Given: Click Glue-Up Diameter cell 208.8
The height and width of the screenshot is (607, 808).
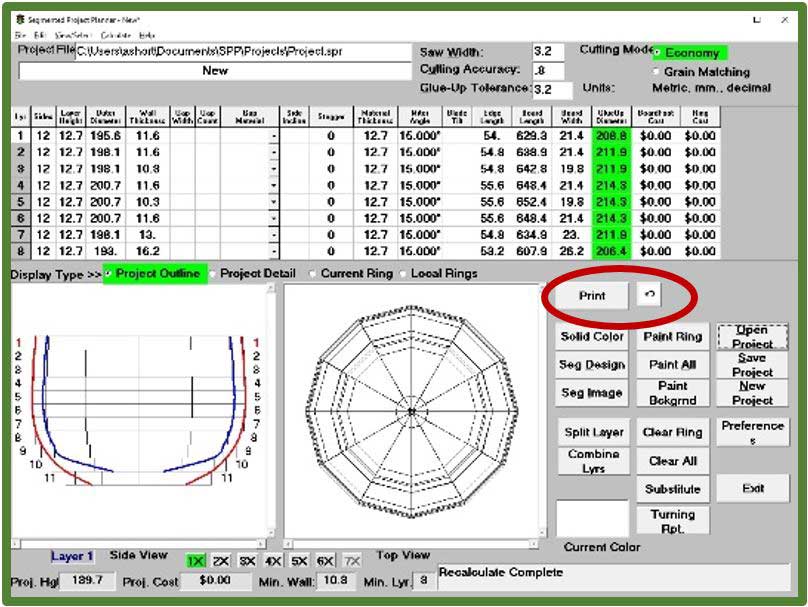Looking at the screenshot, I should pyautogui.click(x=611, y=136).
